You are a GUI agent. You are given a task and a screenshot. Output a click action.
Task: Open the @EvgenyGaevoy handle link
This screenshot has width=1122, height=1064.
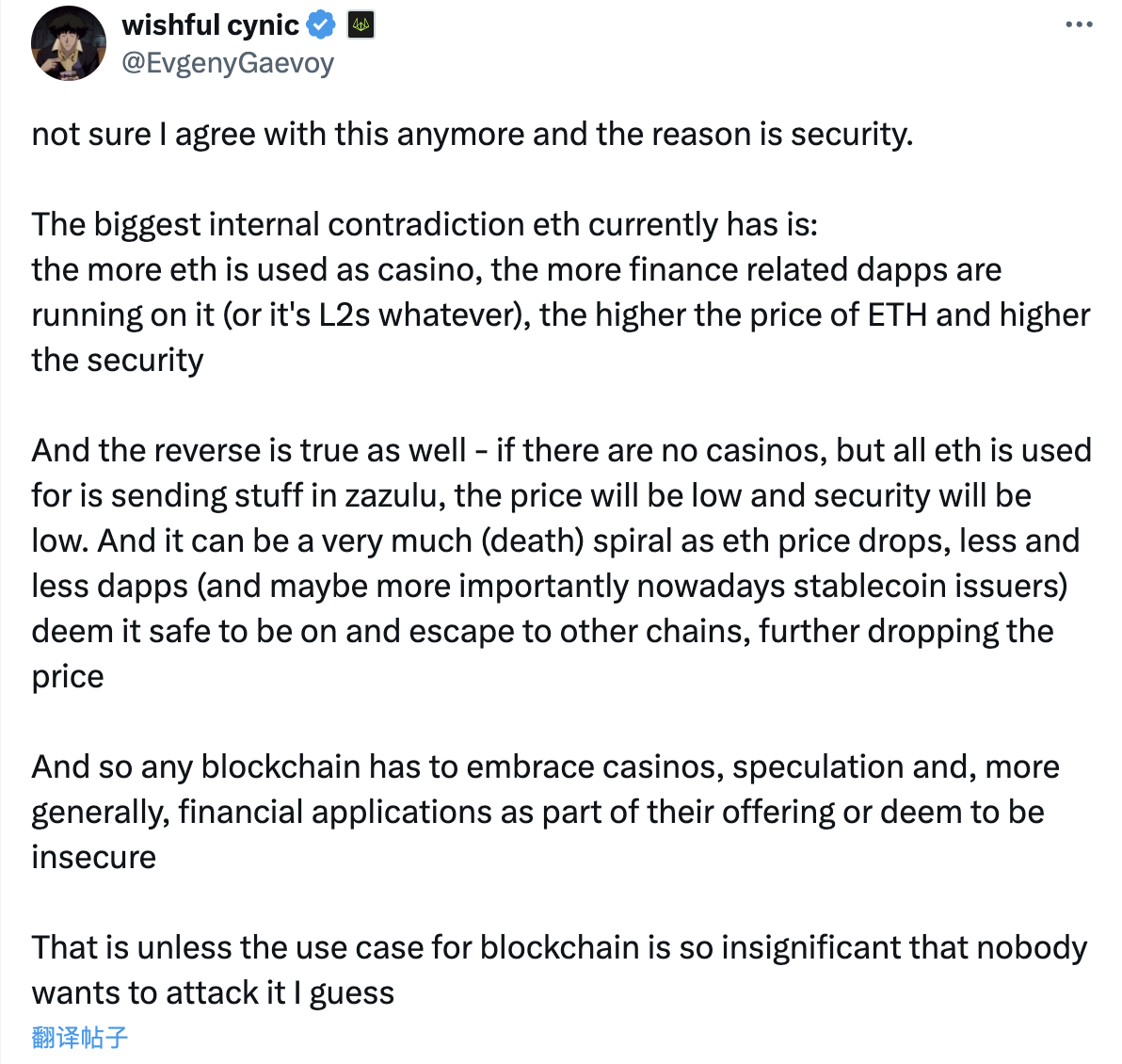228,63
